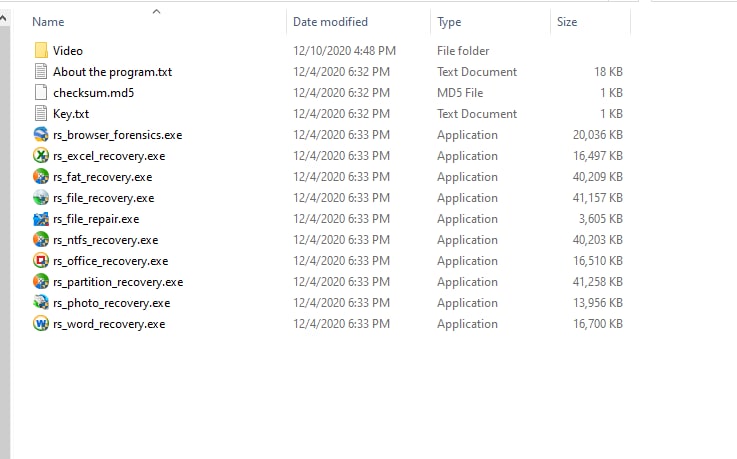Click the rs_file_repair.exe application icon
This screenshot has width=737, height=459.
(41, 219)
